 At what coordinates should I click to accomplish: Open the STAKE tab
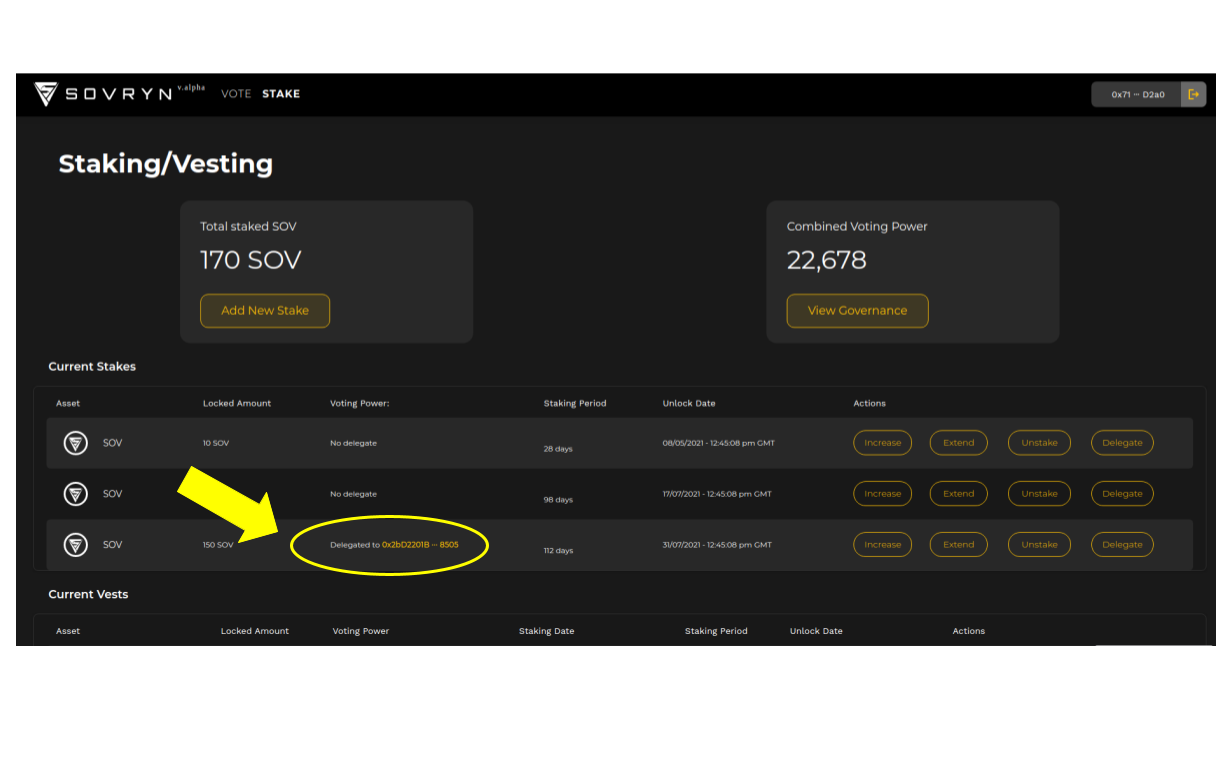coord(281,94)
